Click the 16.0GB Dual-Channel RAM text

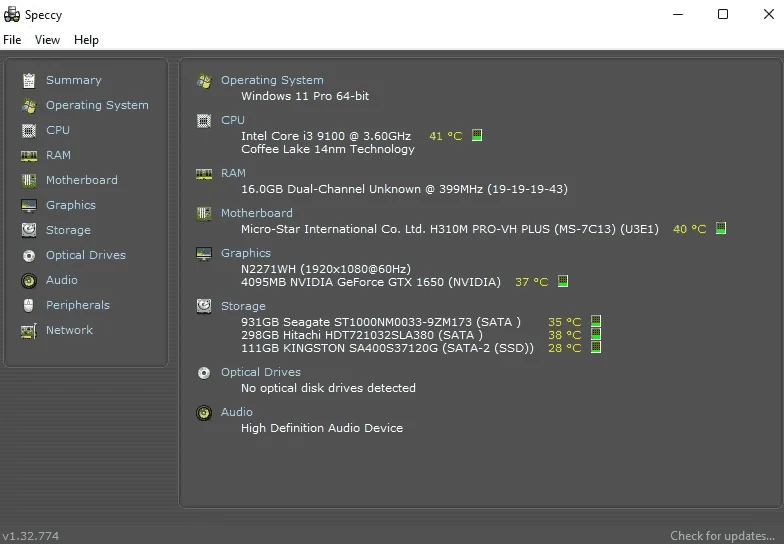coord(404,189)
